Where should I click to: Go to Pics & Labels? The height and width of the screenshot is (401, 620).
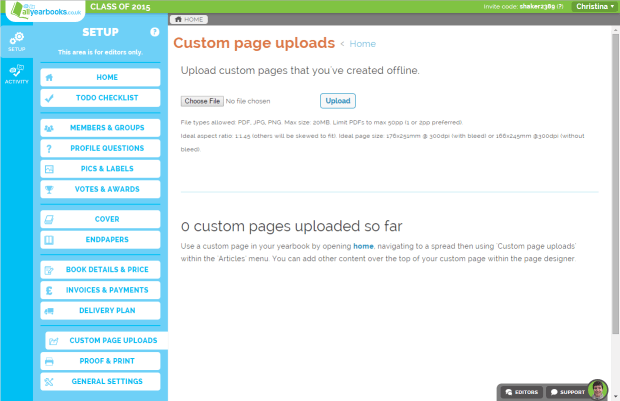point(100,169)
